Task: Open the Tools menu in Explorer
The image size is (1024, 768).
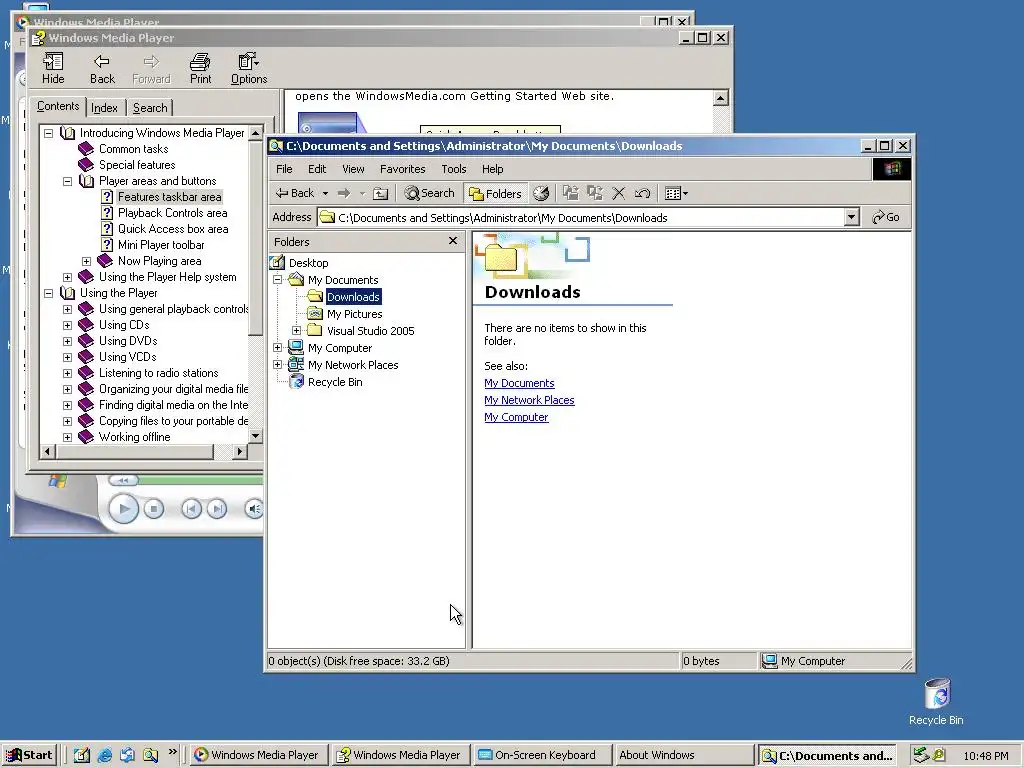Action: (454, 169)
